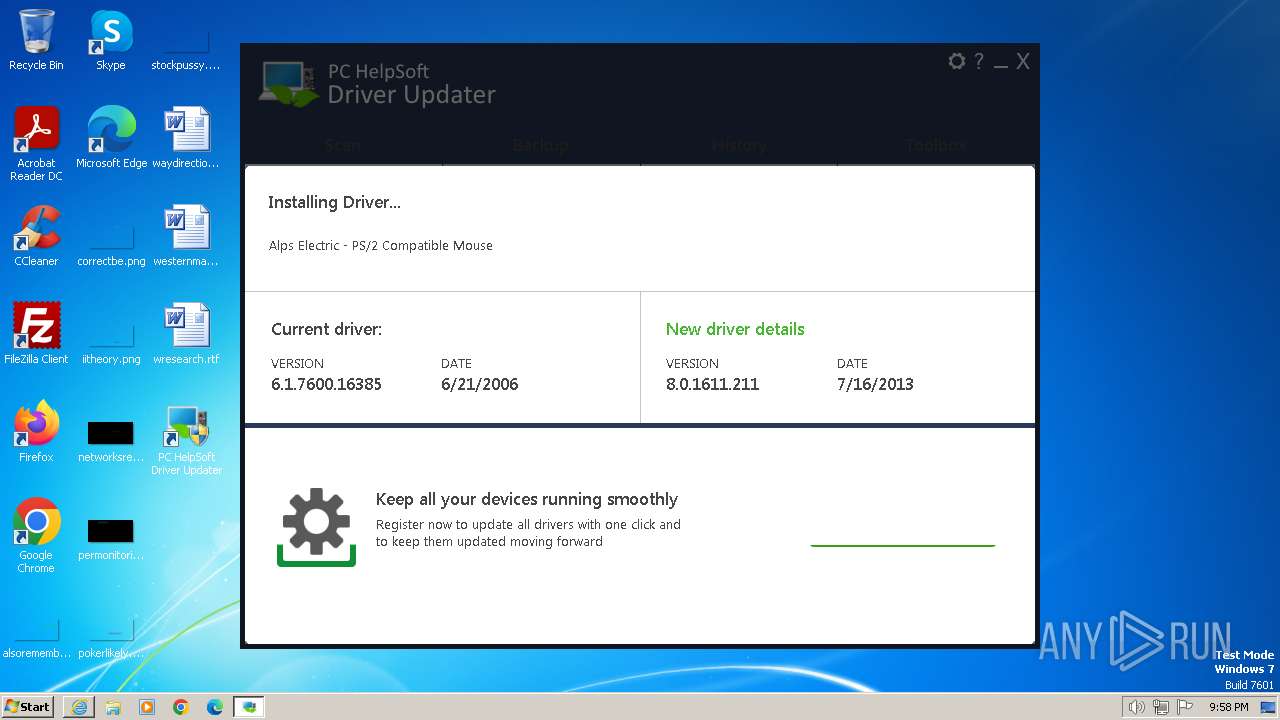Open FileZilla Client shortcut

point(36,334)
